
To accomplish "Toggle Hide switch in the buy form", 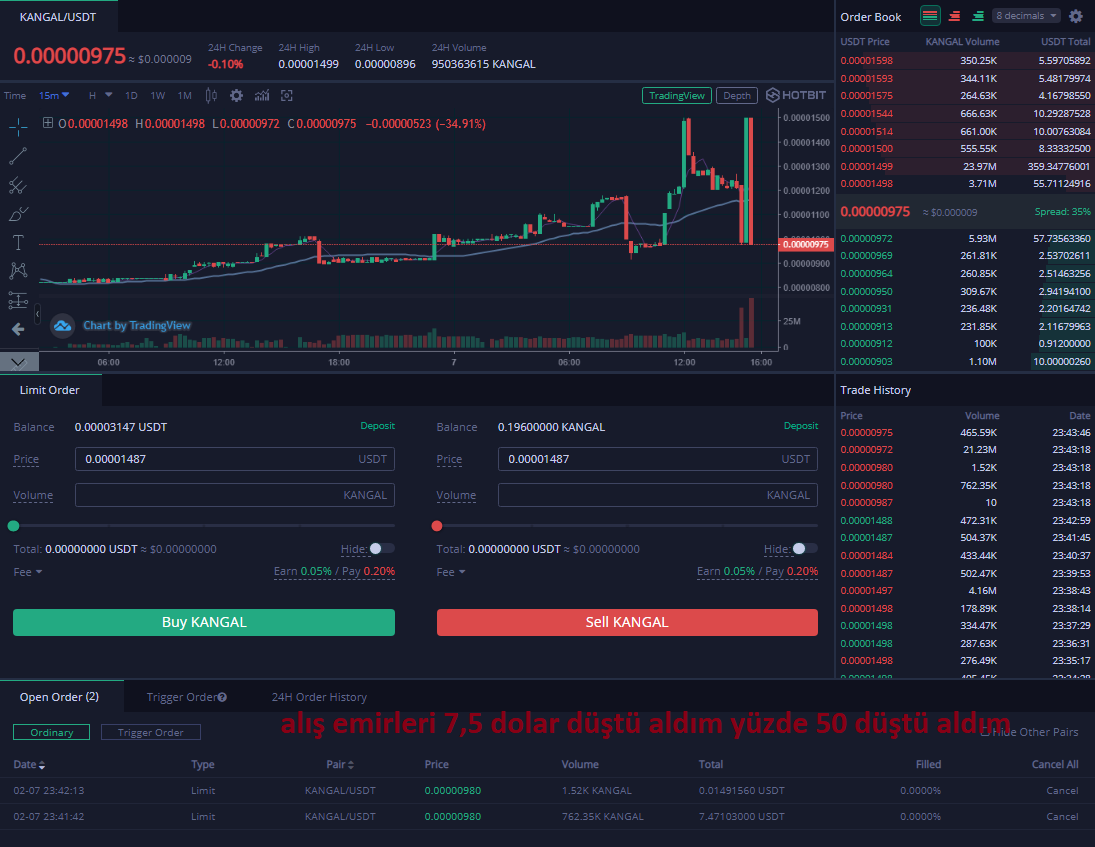I will [x=381, y=549].
